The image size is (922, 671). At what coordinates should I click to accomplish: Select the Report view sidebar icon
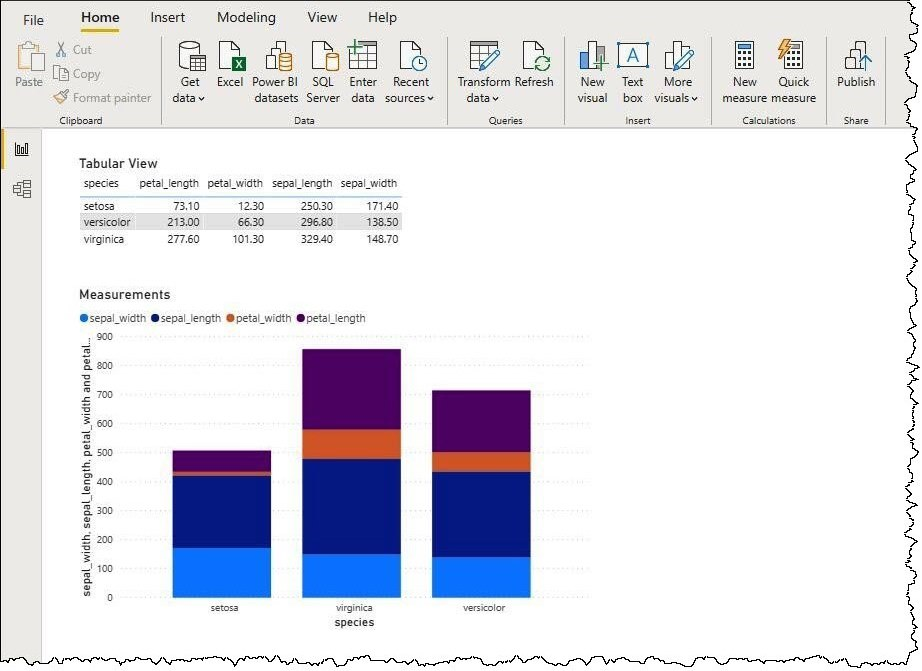coord(21,148)
